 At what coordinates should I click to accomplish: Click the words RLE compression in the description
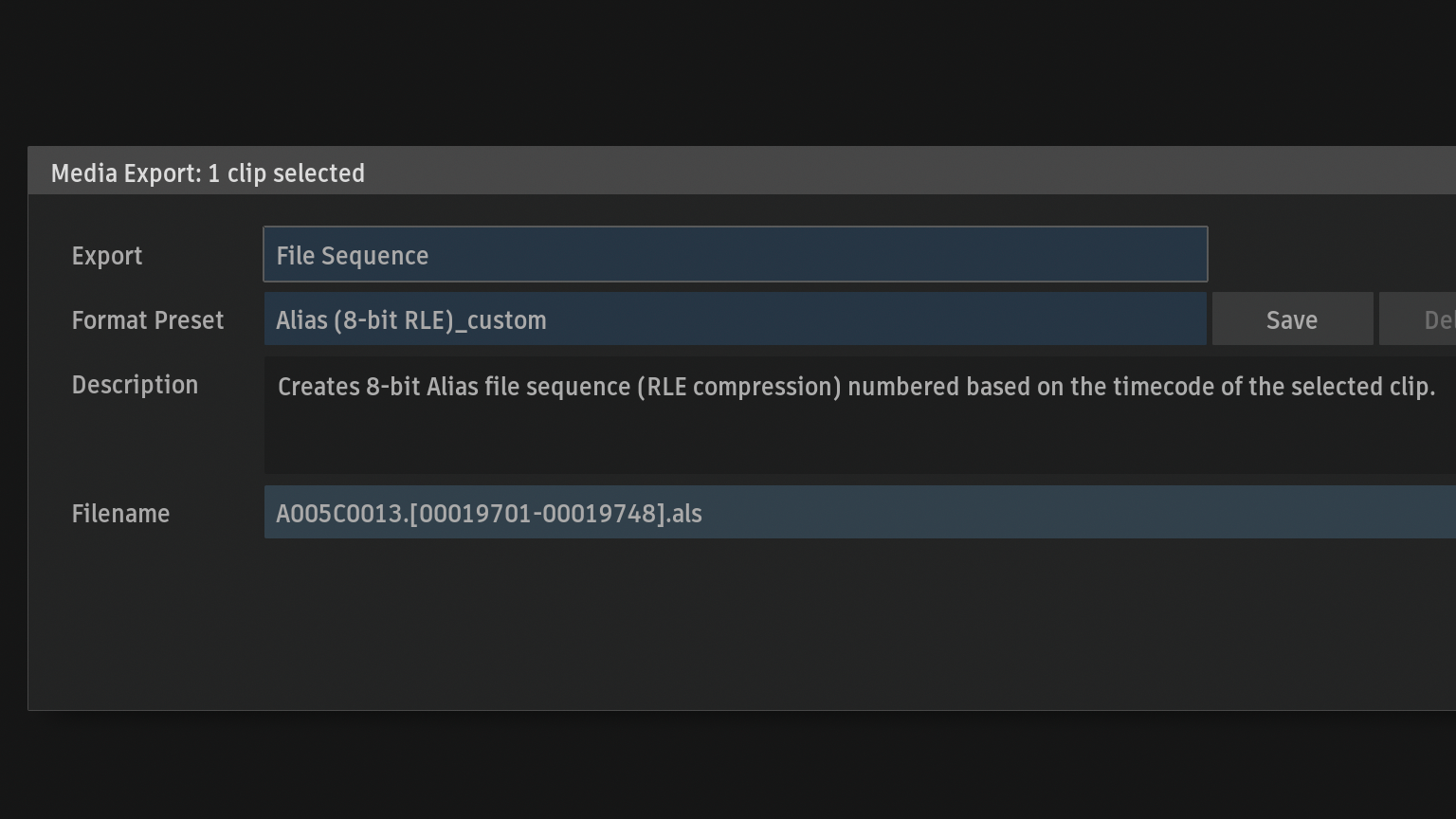739,387
